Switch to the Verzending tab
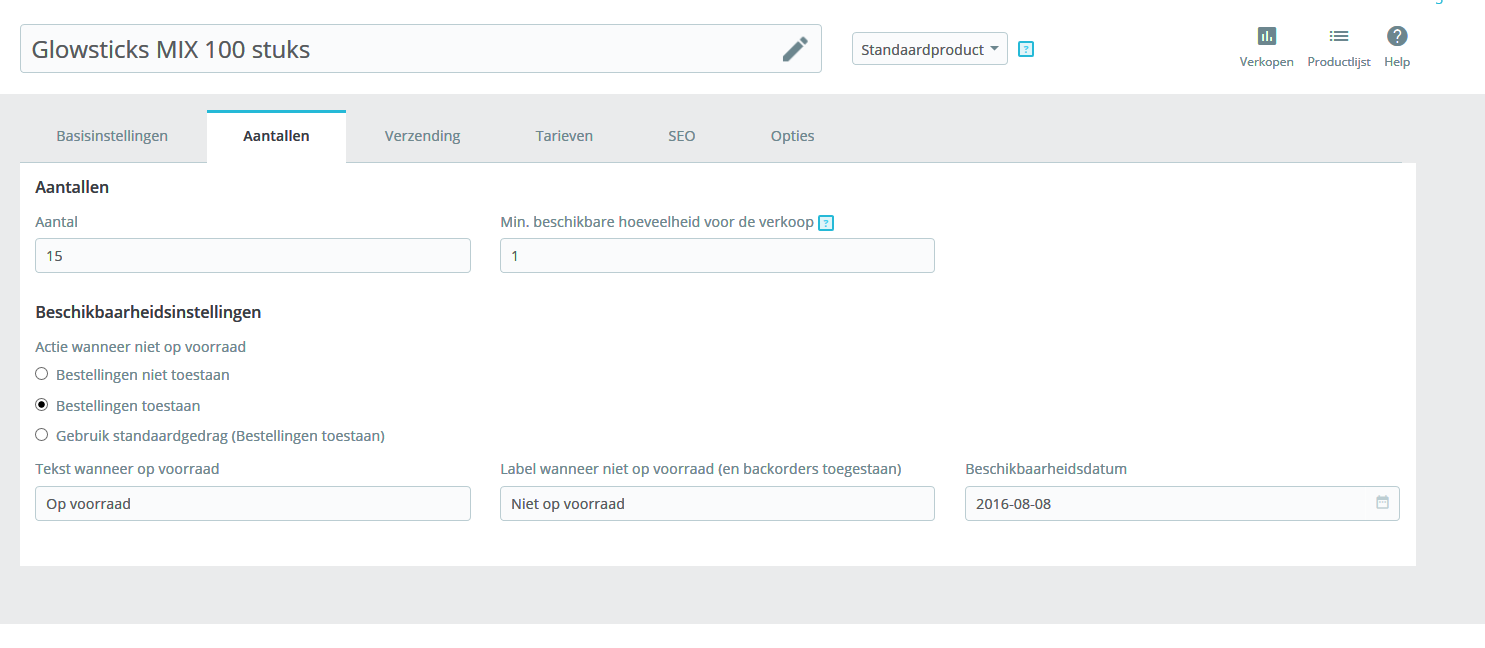 click(x=422, y=136)
